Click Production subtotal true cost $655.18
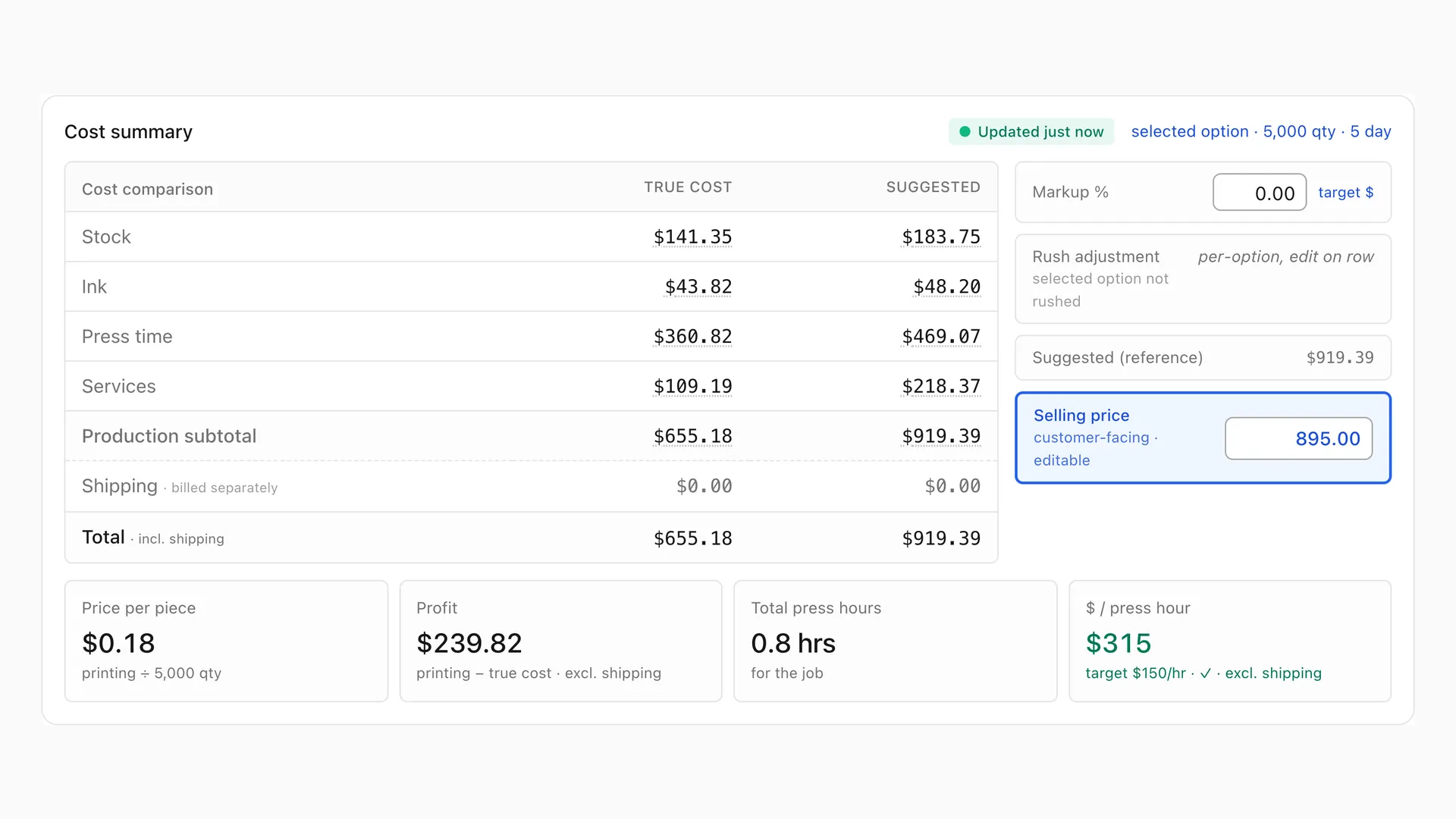Image resolution: width=1456 pixels, height=819 pixels. [x=692, y=436]
